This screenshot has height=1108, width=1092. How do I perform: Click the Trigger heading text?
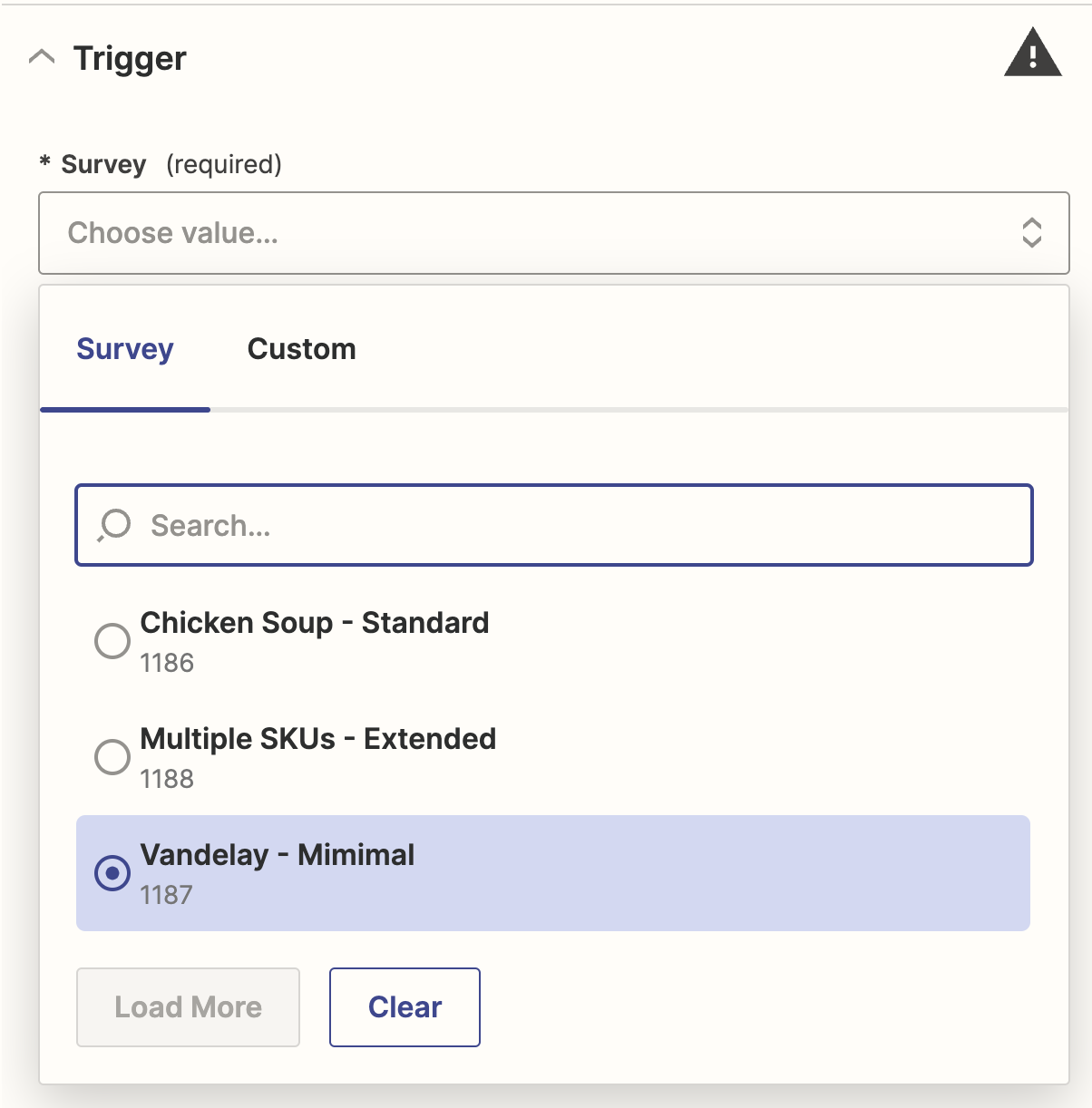pos(129,57)
